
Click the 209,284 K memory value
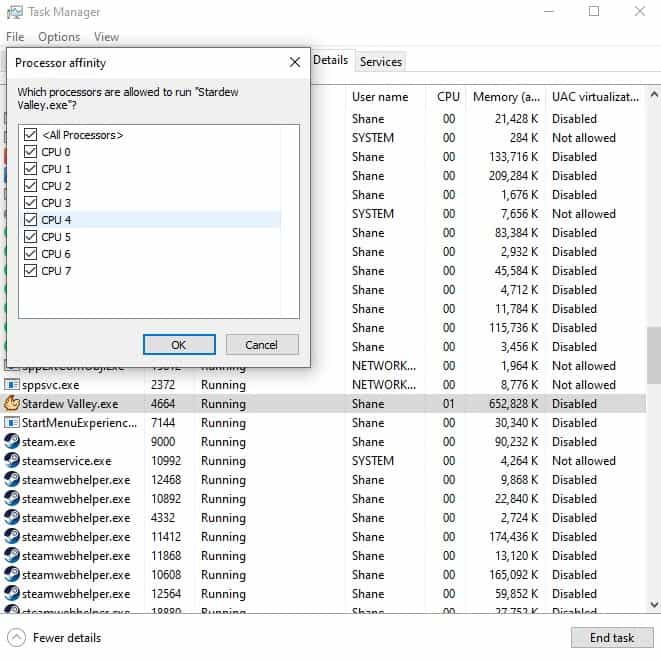(x=513, y=175)
